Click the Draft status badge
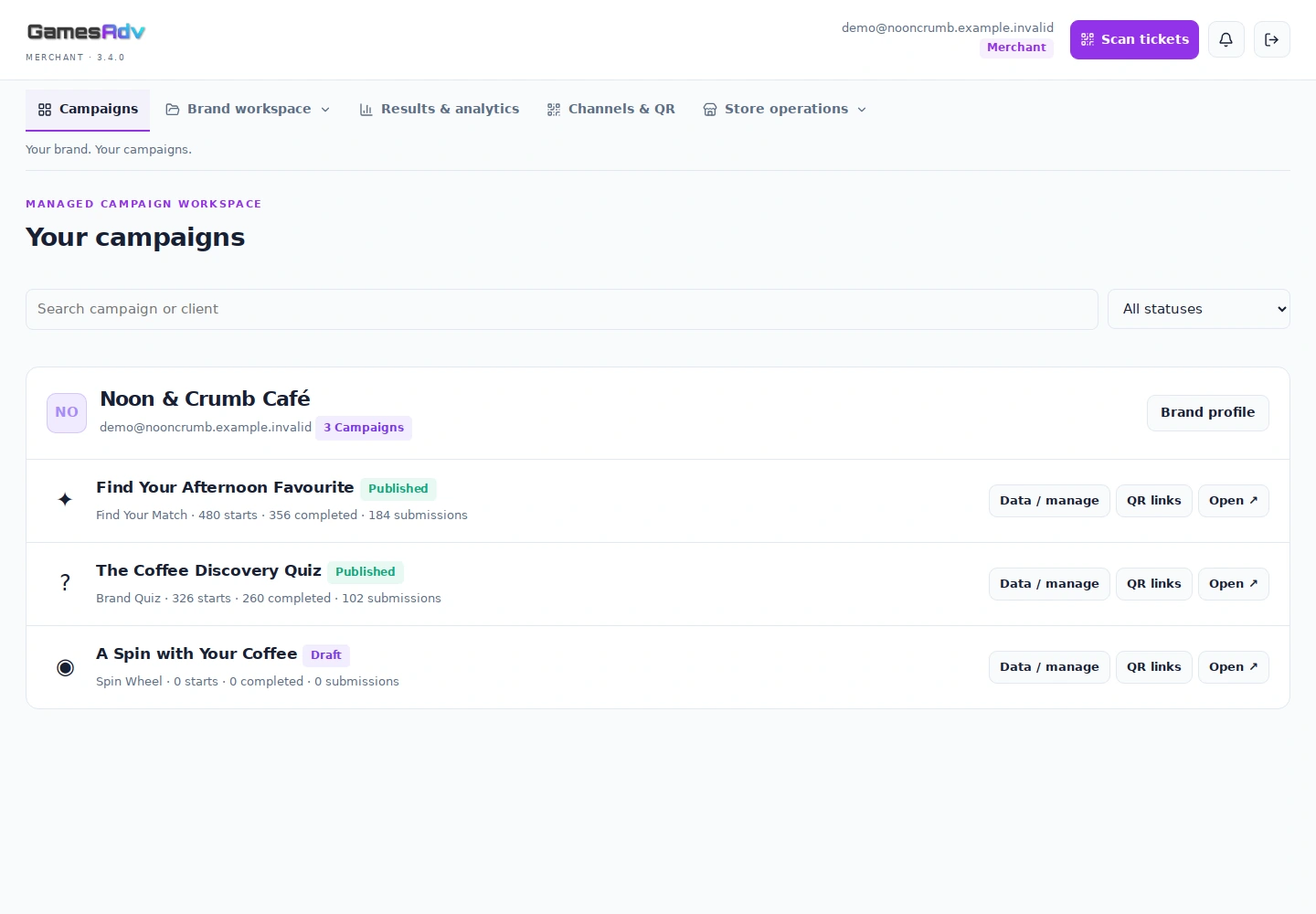Screen dimensions: 1316x914 [x=326, y=655]
